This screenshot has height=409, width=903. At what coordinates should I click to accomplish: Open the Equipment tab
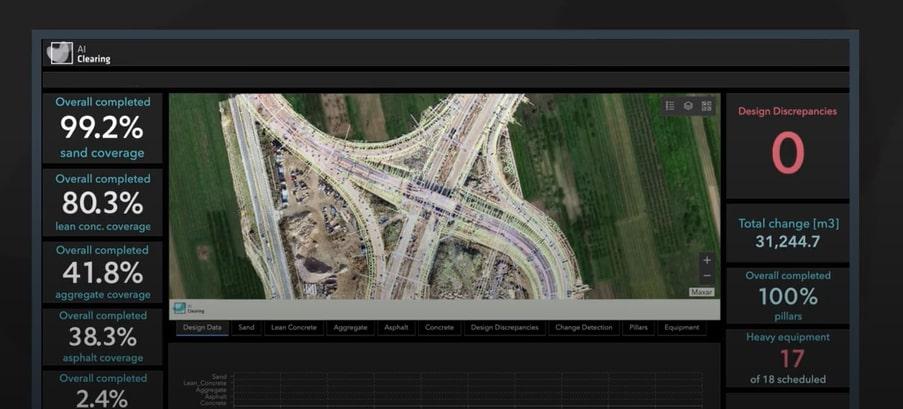click(x=681, y=327)
